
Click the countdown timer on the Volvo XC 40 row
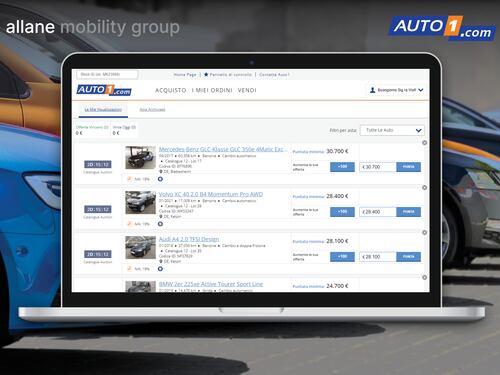tap(98, 209)
